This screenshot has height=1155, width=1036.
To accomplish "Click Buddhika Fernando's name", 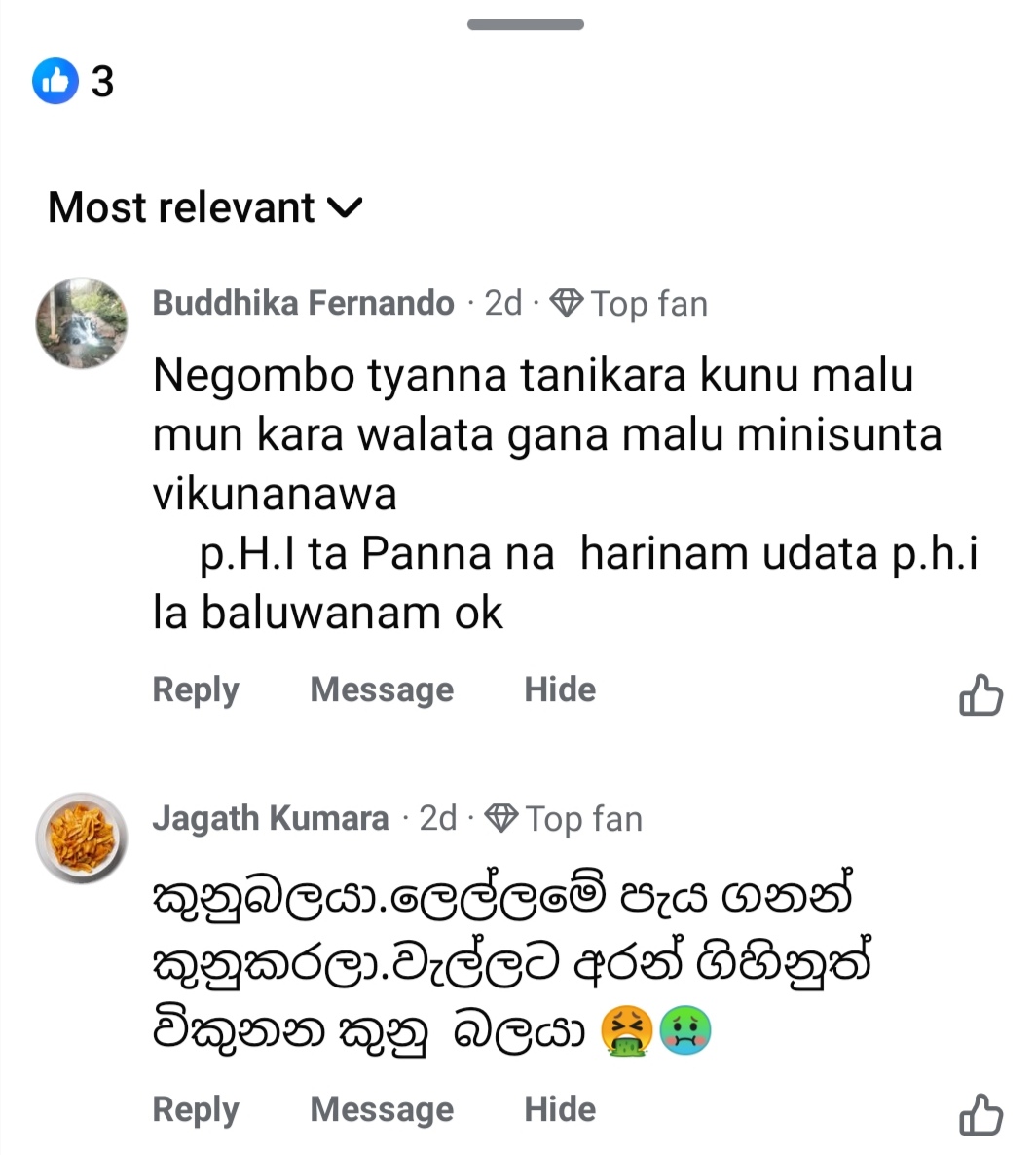I will pos(303,303).
